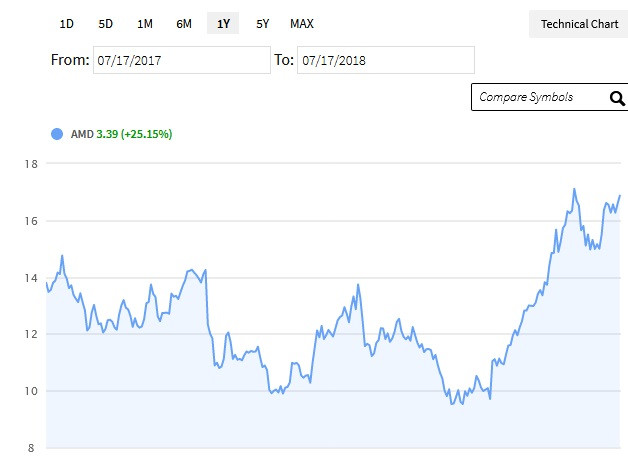The height and width of the screenshot is (458, 628).
Task: Click the From date field
Action: click(x=182, y=60)
